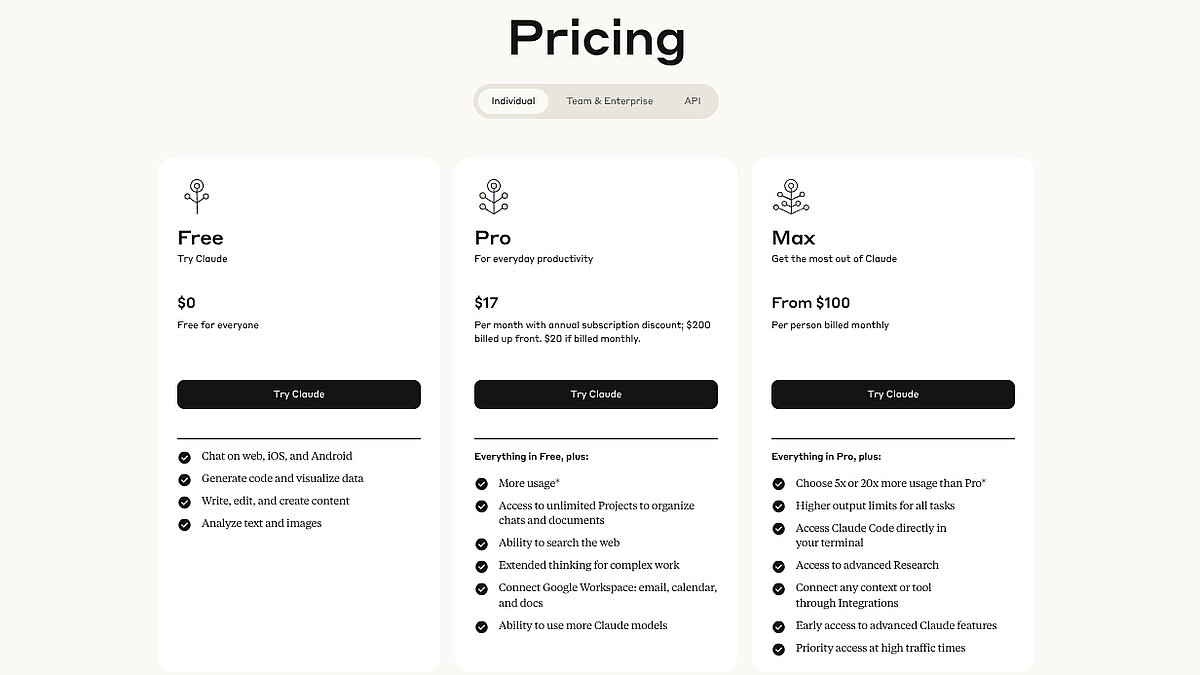This screenshot has width=1200, height=675.
Task: Click the checkmark beside 'Priority access at high traffic times'
Action: [x=778, y=648]
